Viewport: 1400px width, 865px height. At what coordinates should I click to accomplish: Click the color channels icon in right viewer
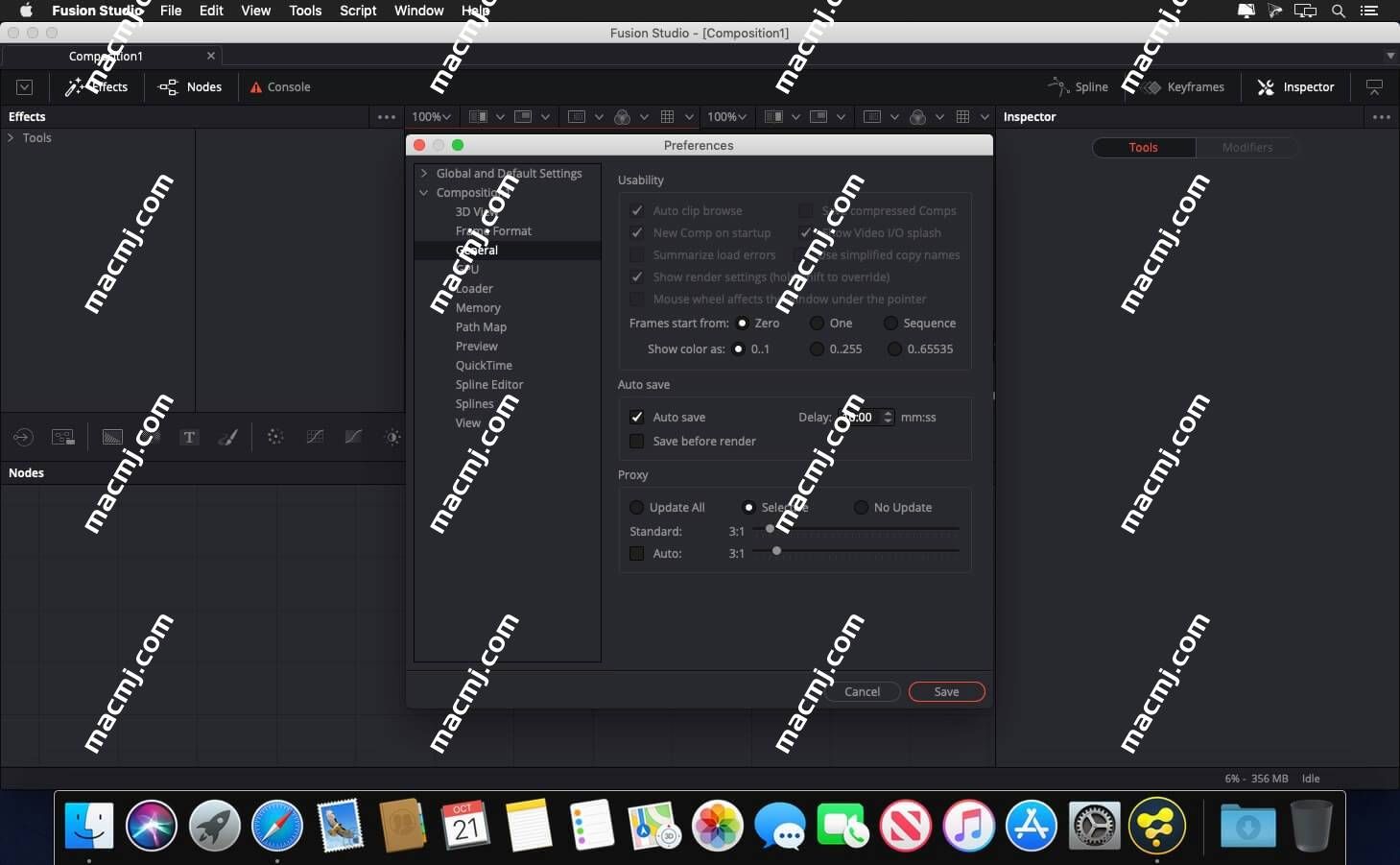click(x=917, y=116)
